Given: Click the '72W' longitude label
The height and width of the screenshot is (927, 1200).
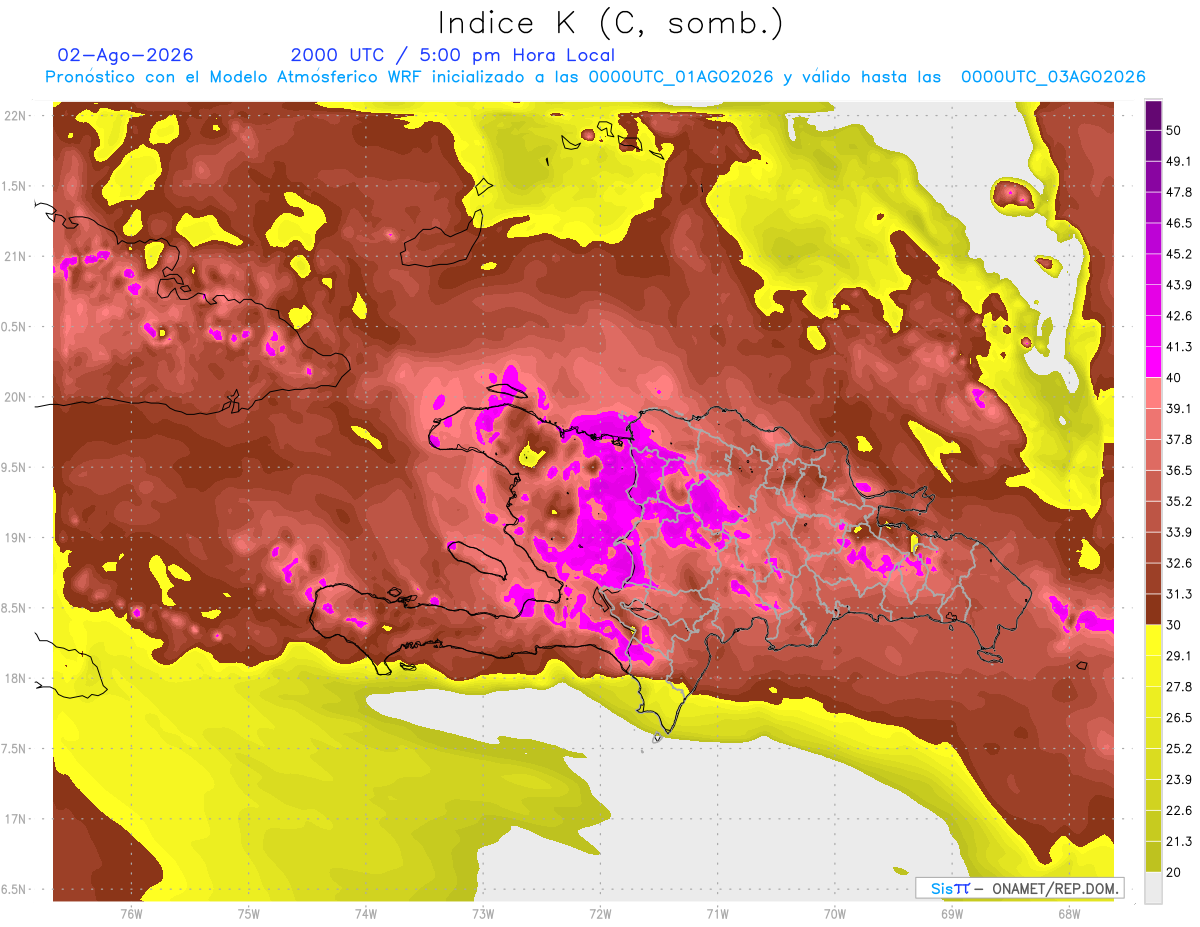Looking at the screenshot, I should (x=600, y=914).
